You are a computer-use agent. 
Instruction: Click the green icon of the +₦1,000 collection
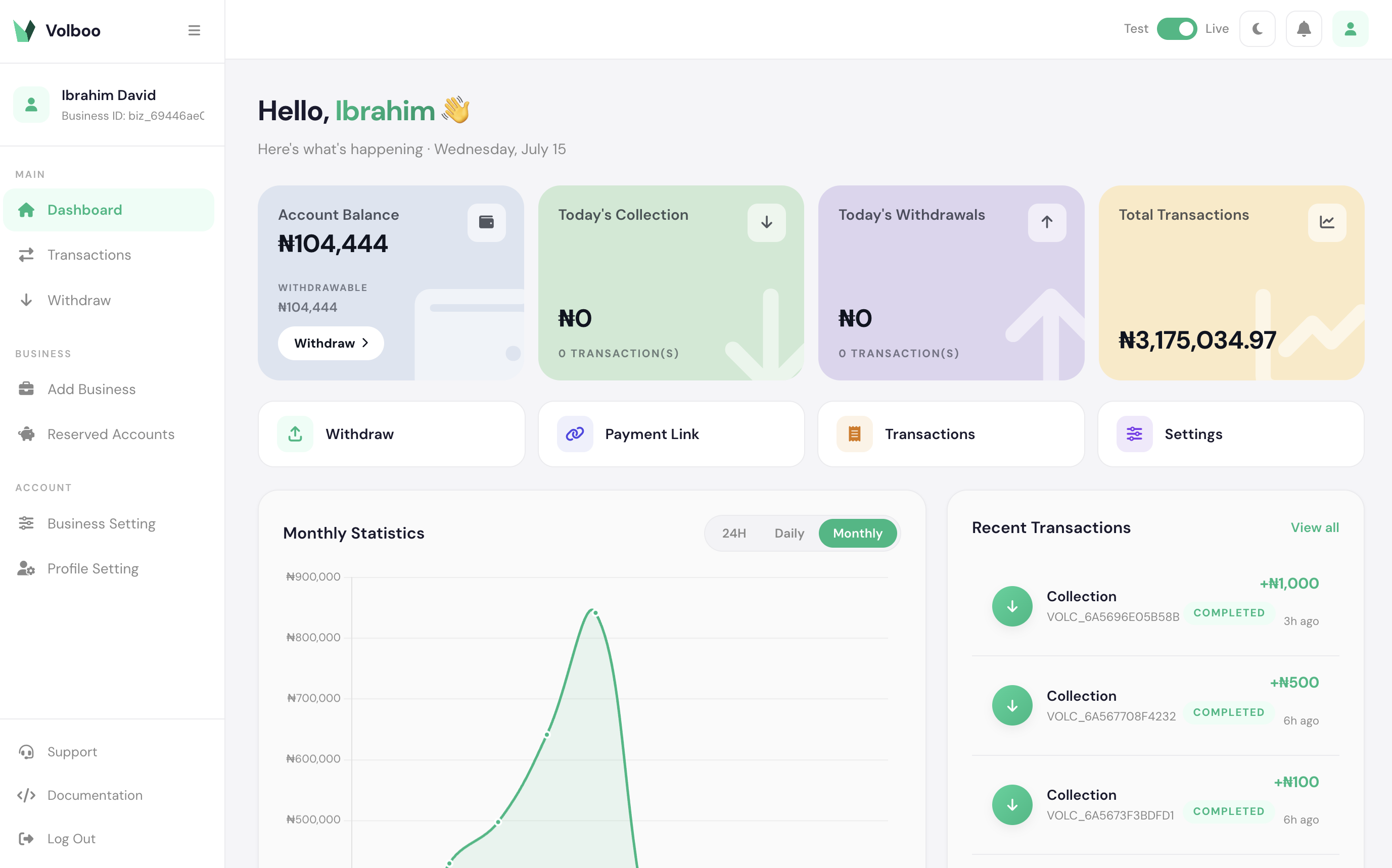(x=1012, y=606)
